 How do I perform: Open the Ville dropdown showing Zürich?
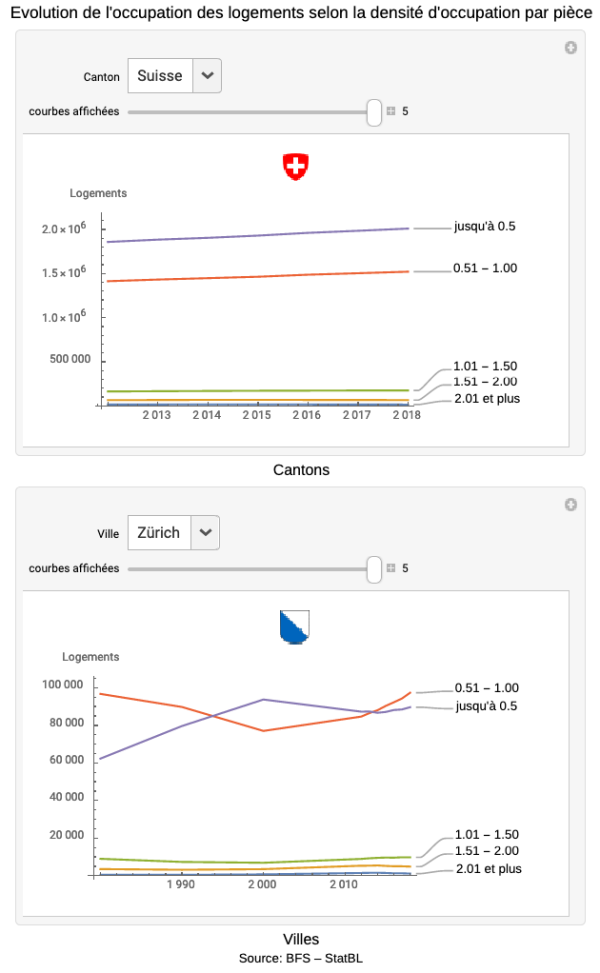159,533
